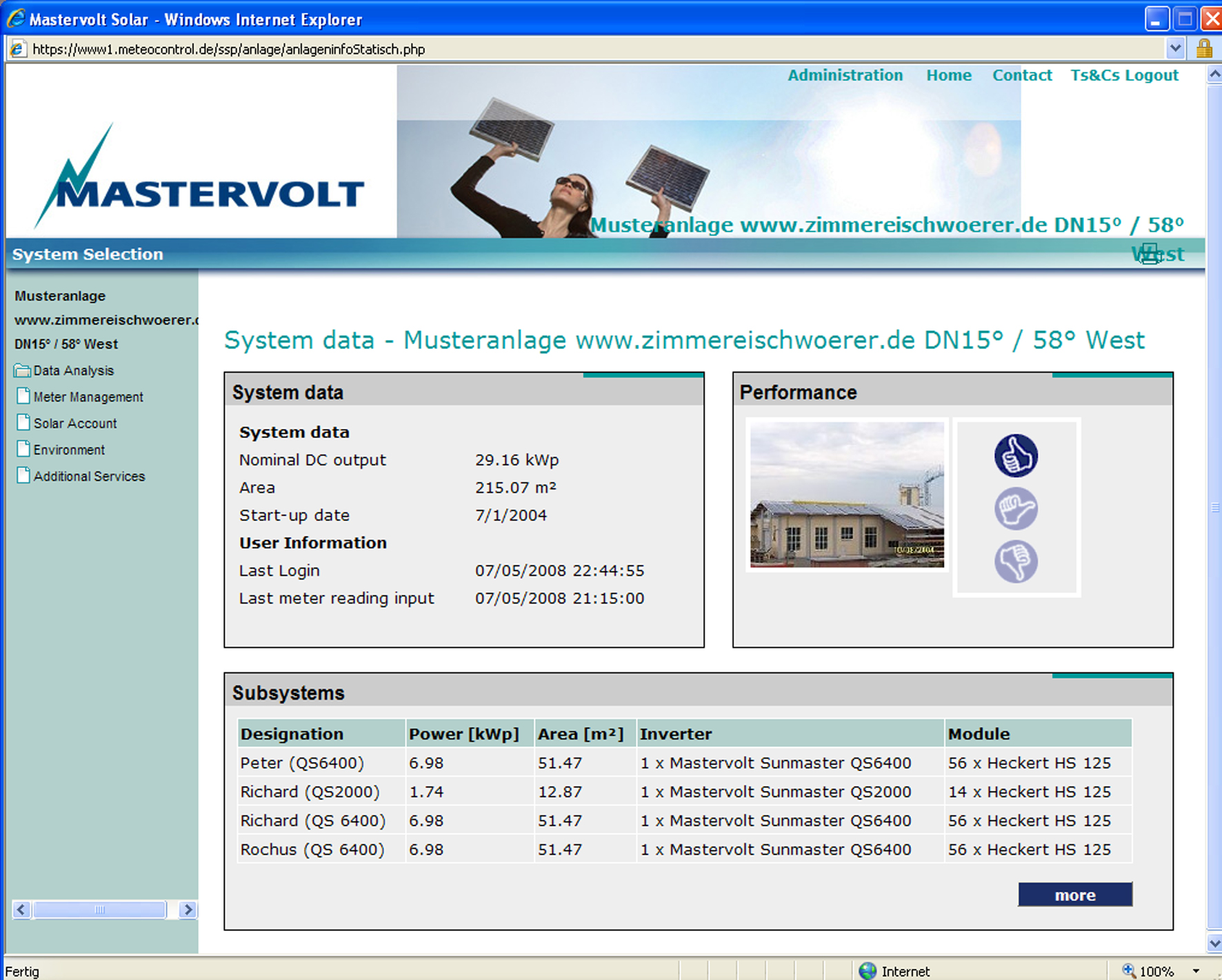Image resolution: width=1222 pixels, height=980 pixels.
Task: Click the last login timestamp 22:44:55
Action: click(x=559, y=570)
